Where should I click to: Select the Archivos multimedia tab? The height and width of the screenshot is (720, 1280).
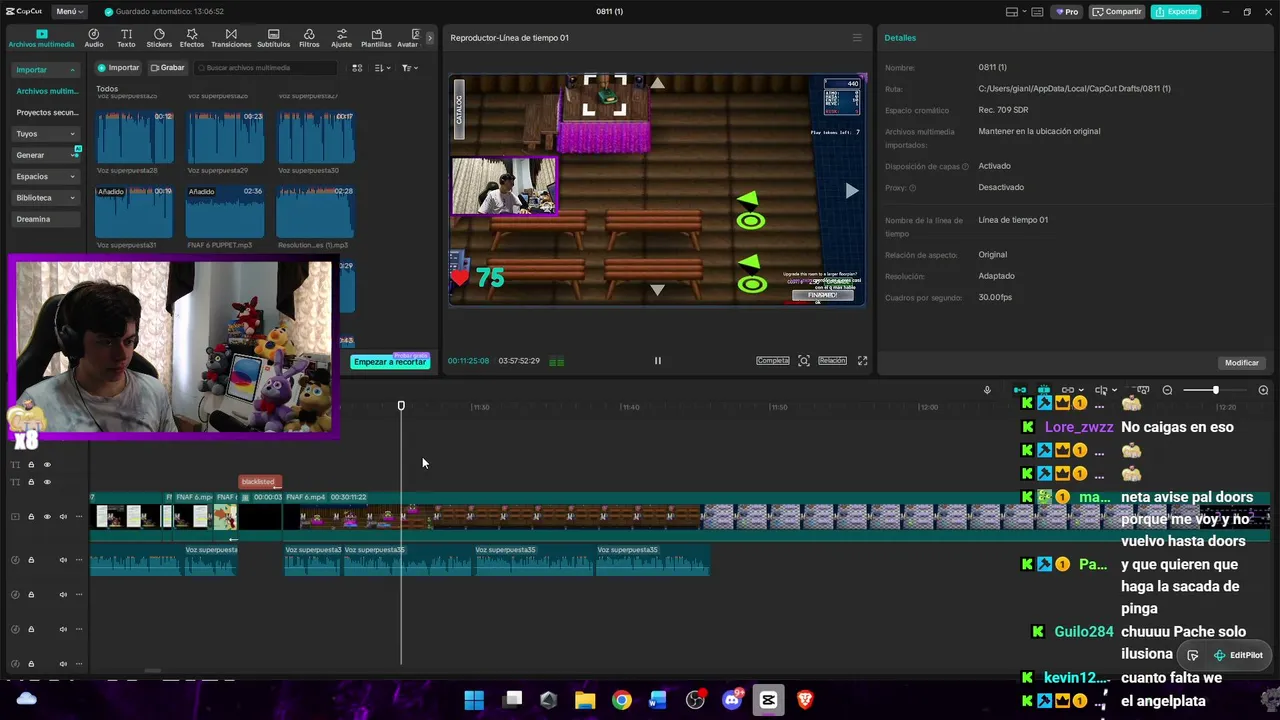tap(41, 38)
